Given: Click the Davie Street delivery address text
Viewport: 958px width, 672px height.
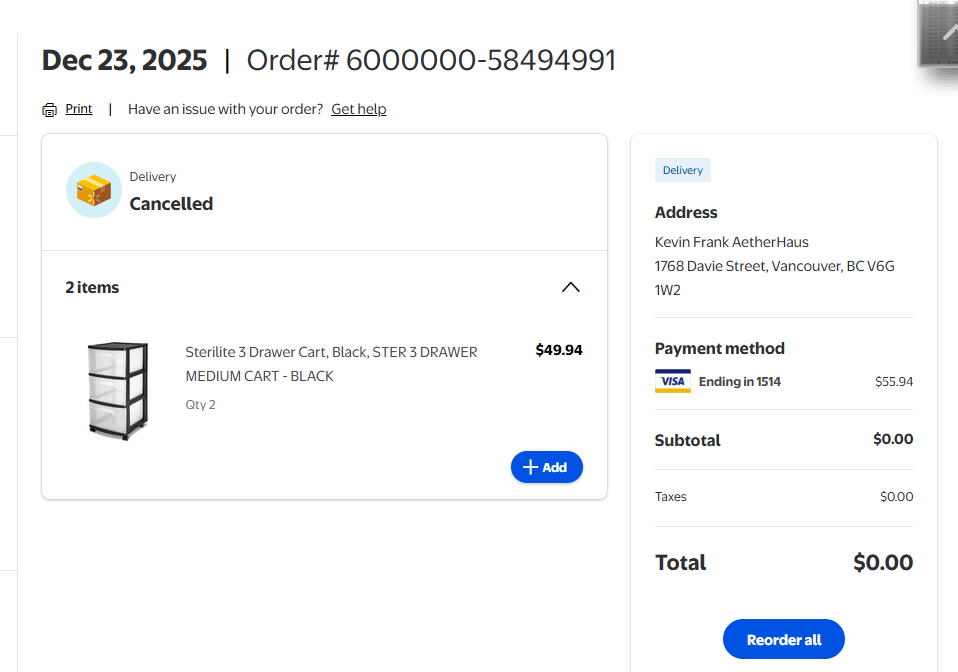Looking at the screenshot, I should click(x=774, y=267).
